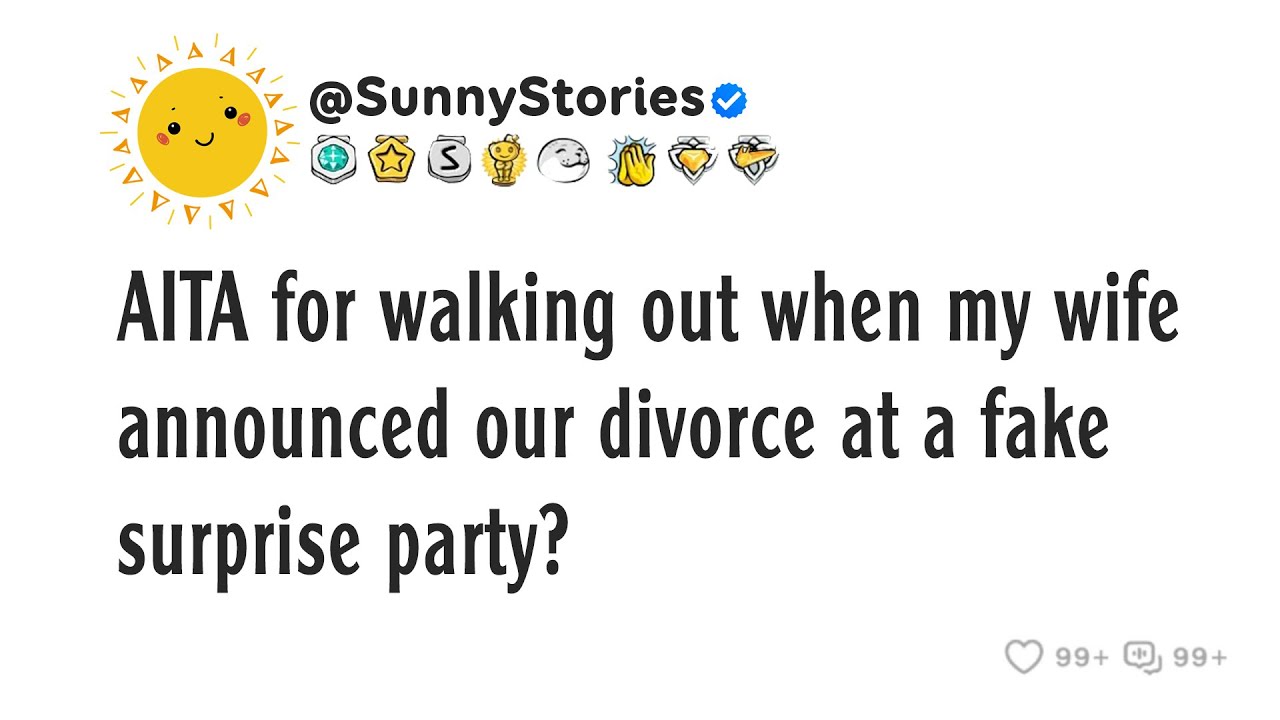Select the white seal award icon
The width and height of the screenshot is (1280, 720).
click(562, 160)
